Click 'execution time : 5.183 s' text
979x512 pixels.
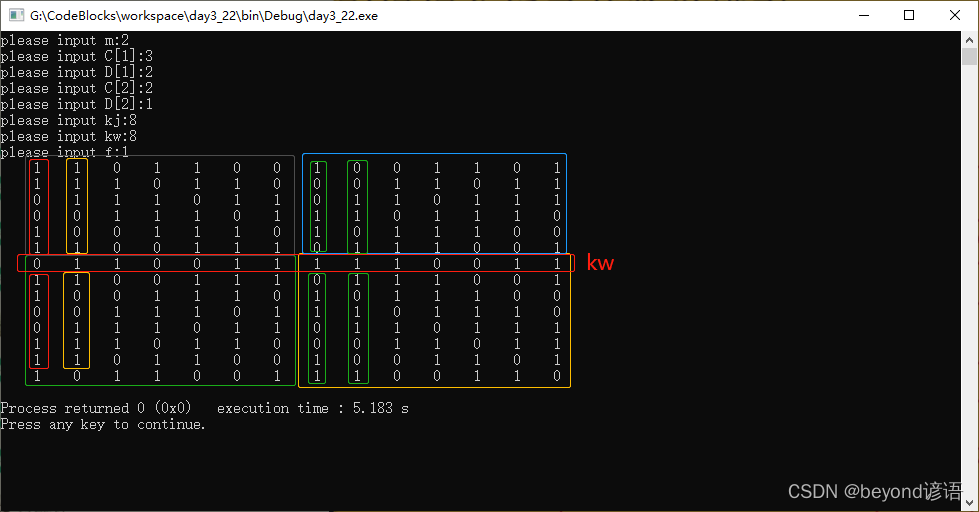tap(313, 408)
